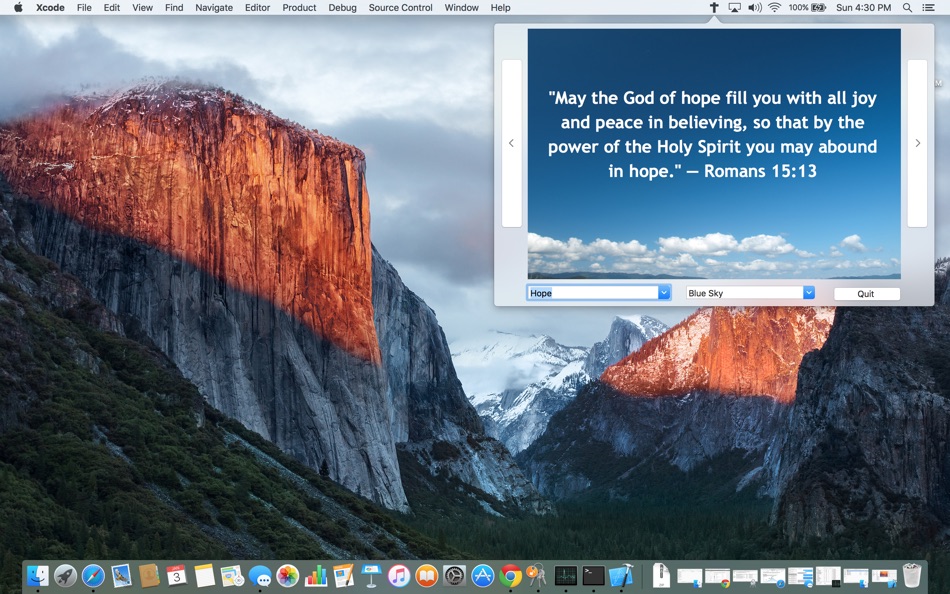Click inside the Hope text field

coord(593,293)
